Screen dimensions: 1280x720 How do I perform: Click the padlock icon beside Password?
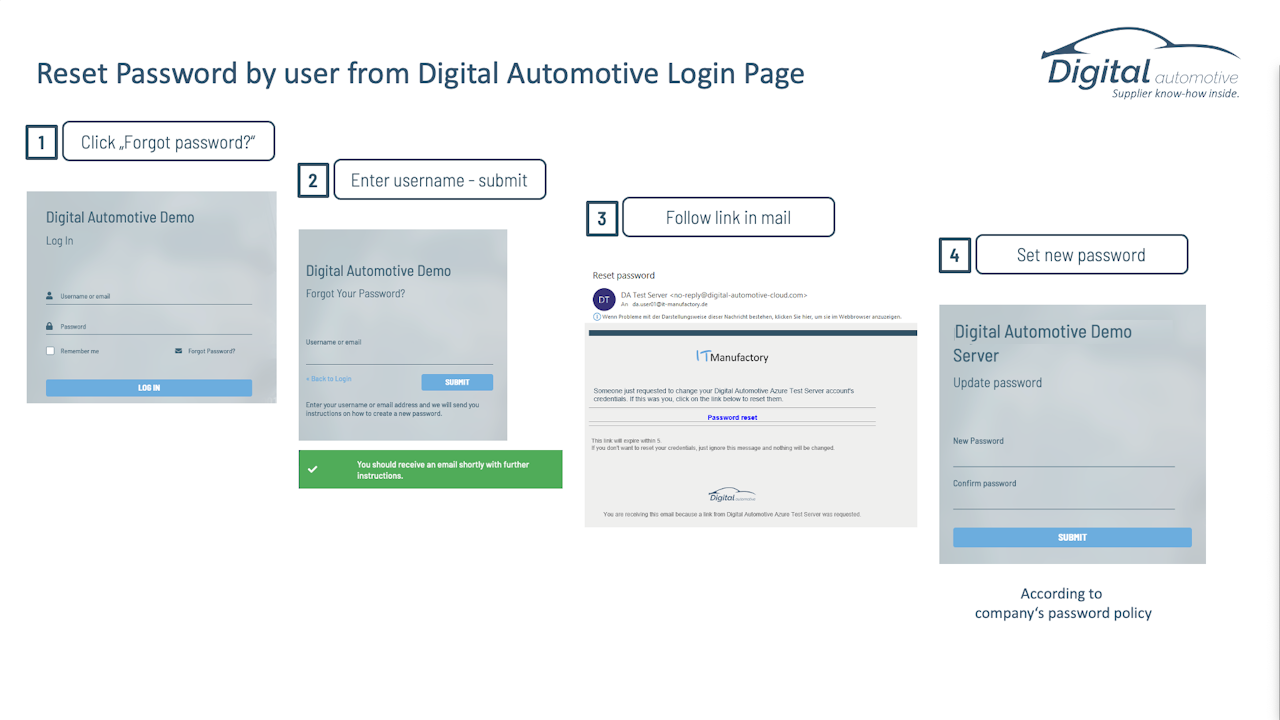coord(50,326)
